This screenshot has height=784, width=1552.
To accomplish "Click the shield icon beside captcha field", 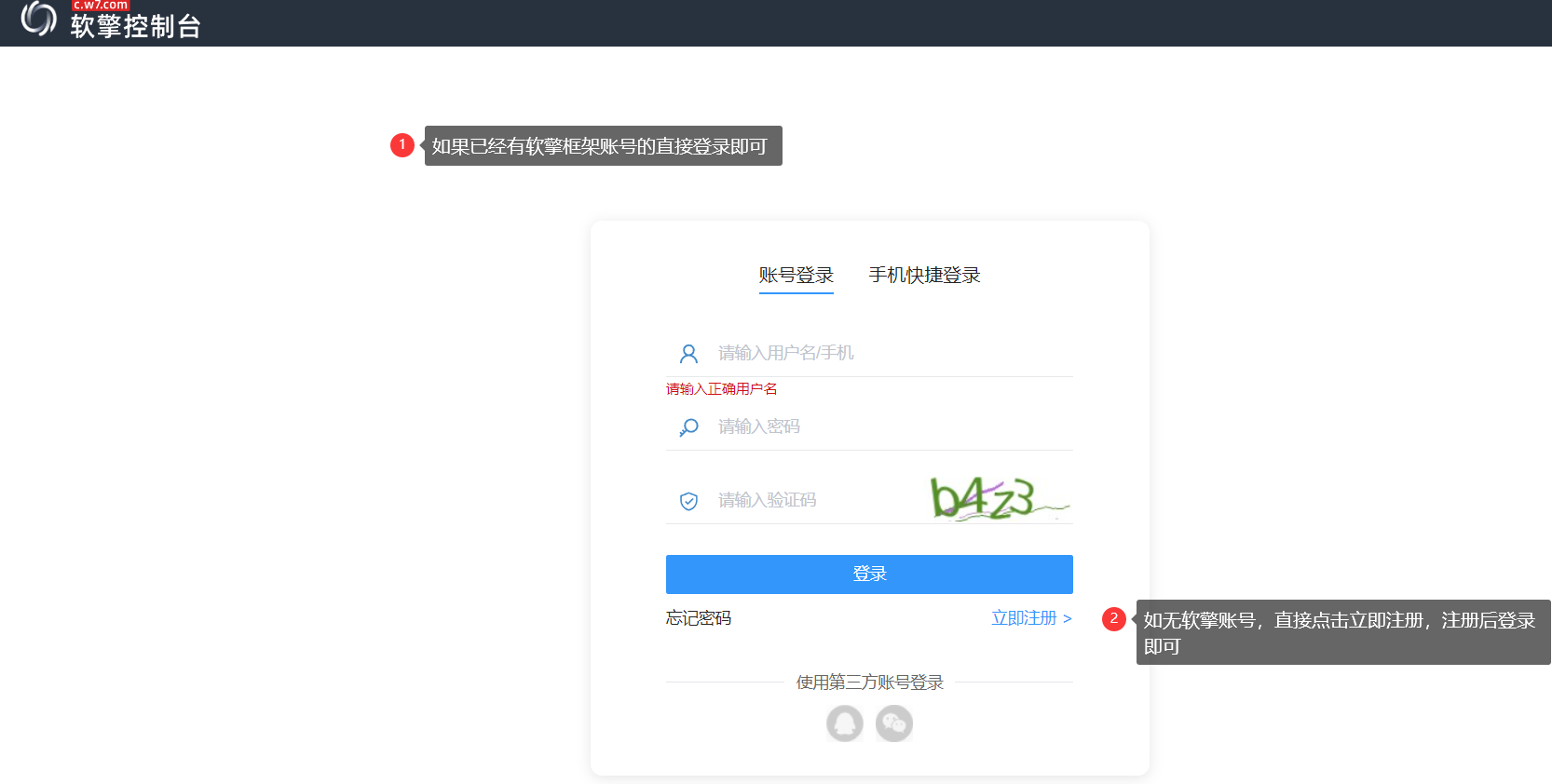I will click(x=688, y=501).
